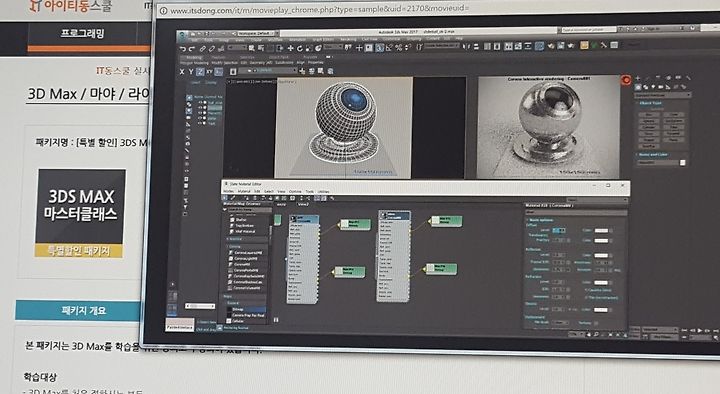
Task: Click the browser address bar URL
Action: (x=320, y=9)
